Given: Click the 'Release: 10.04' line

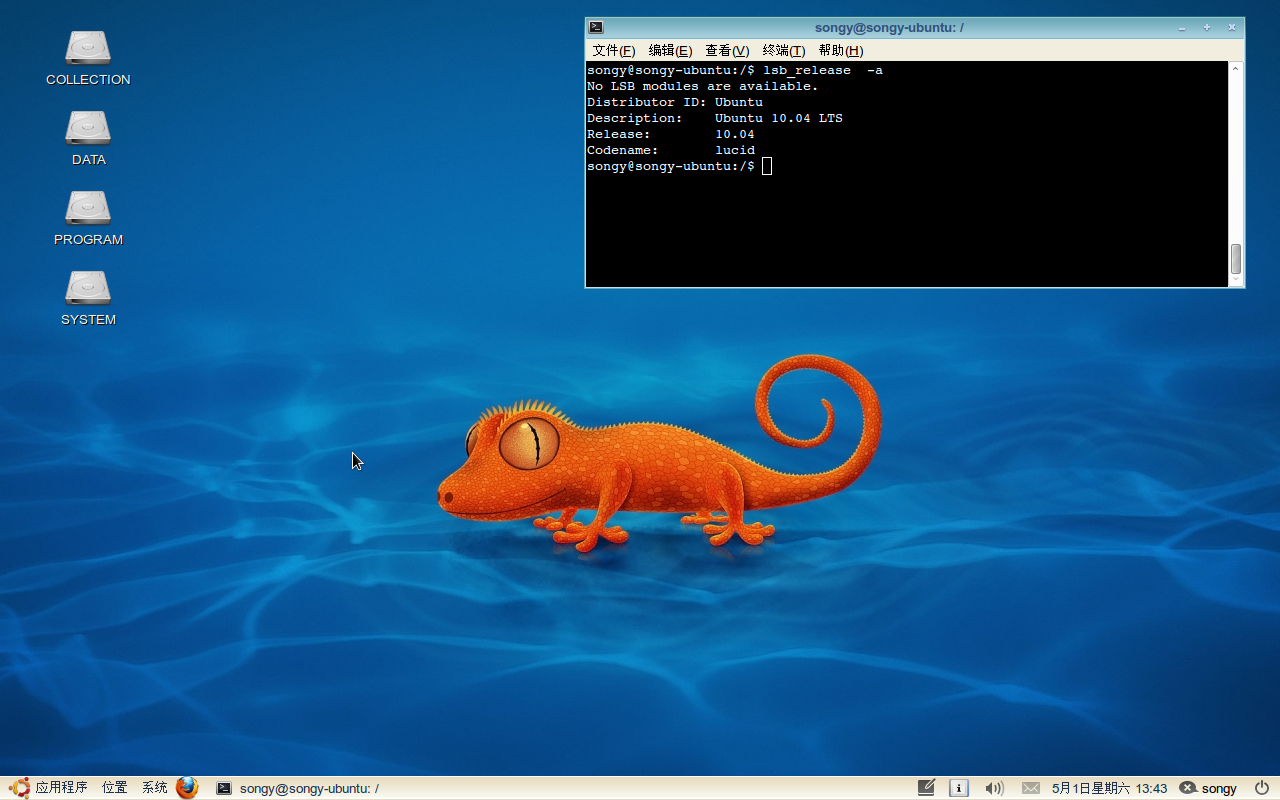Looking at the screenshot, I should click(671, 134).
